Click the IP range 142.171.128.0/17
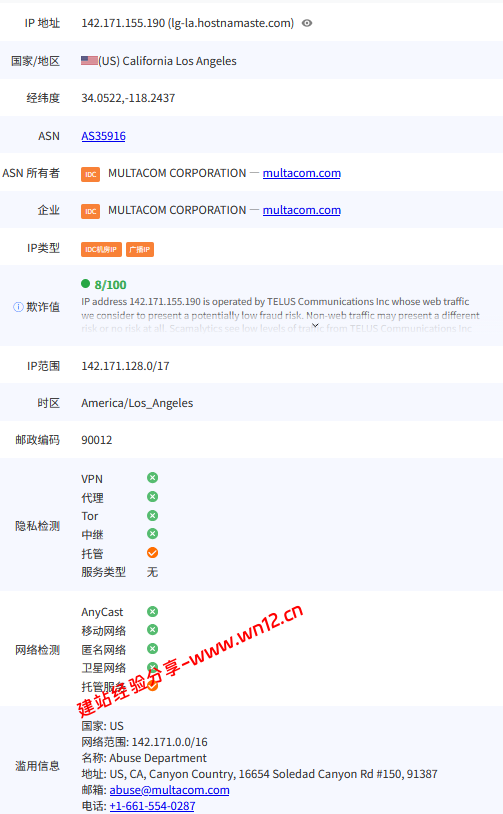 point(125,366)
